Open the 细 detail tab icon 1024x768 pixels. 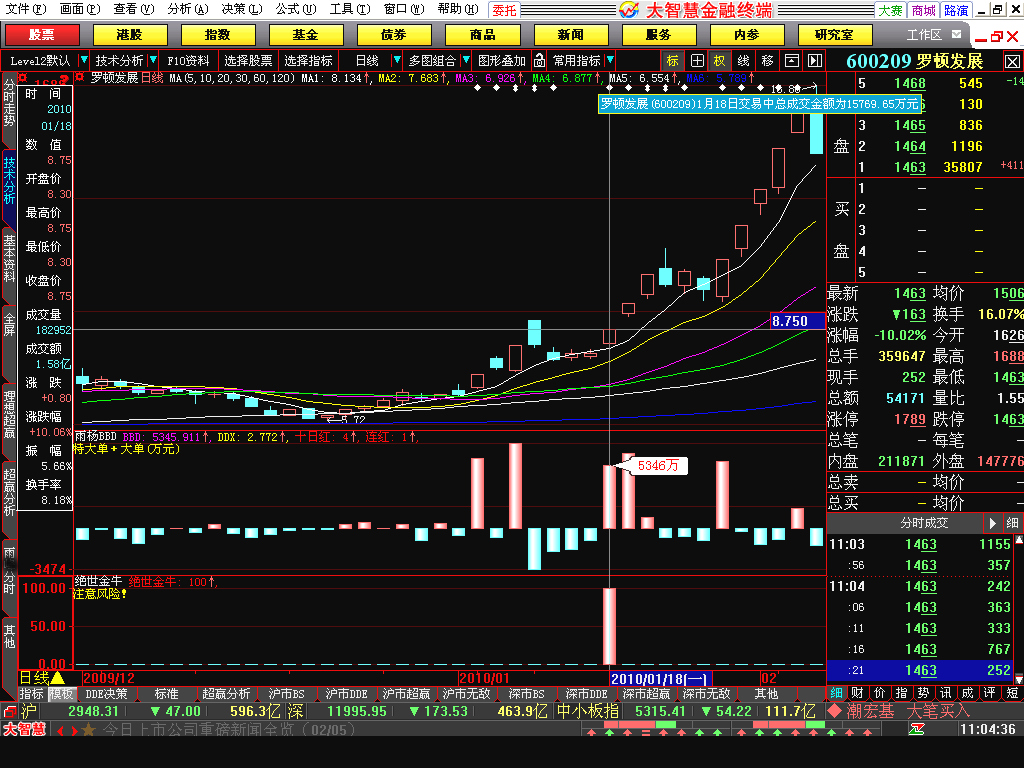click(x=837, y=693)
